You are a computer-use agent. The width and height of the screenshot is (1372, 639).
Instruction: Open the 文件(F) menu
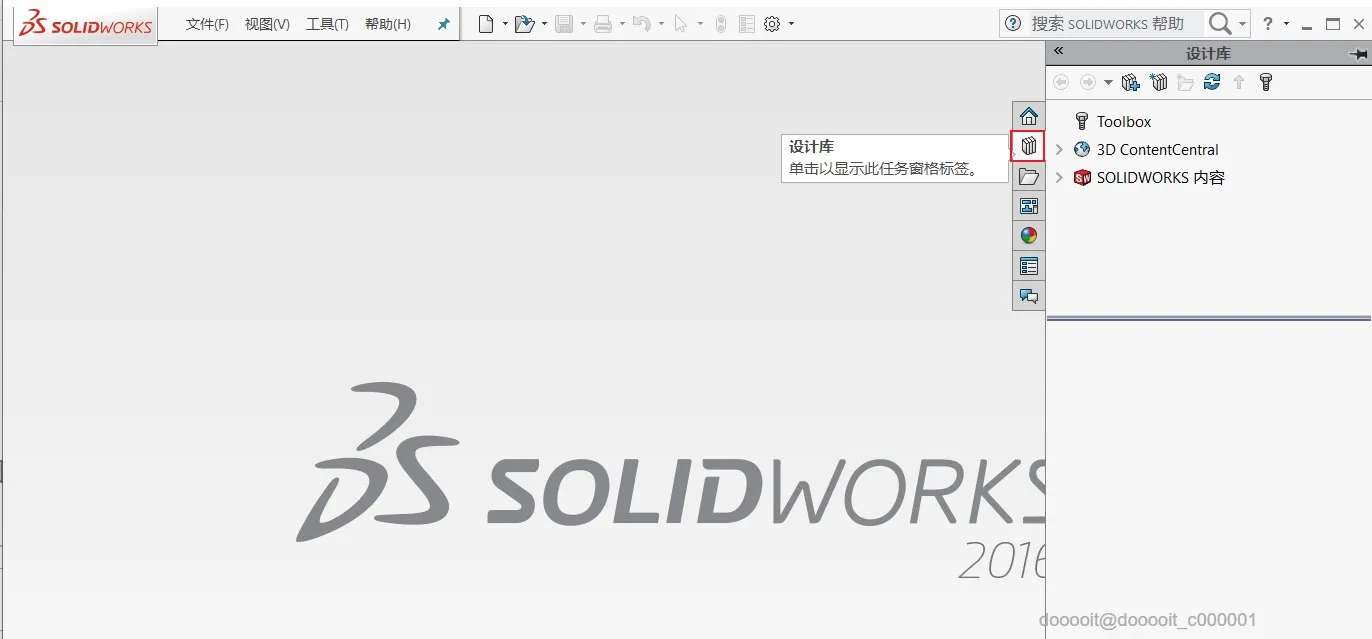(x=207, y=24)
